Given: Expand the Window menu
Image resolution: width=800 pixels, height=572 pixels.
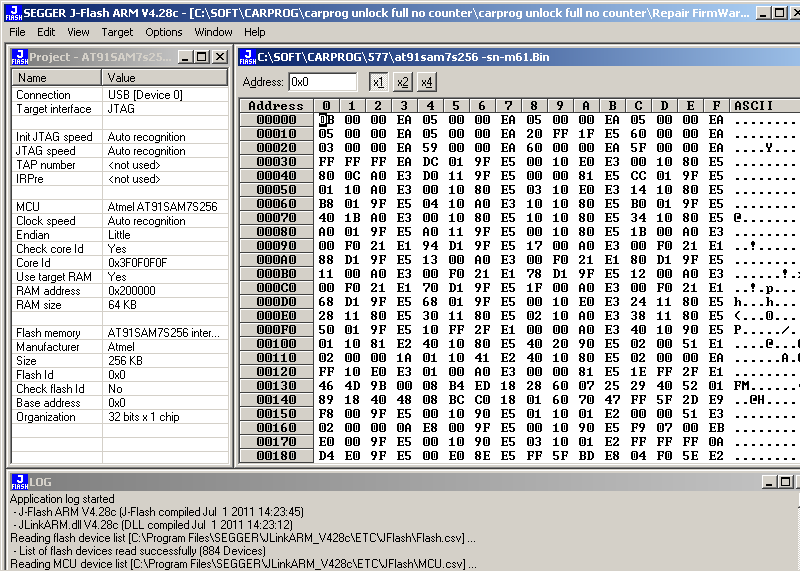Looking at the screenshot, I should pos(213,32).
